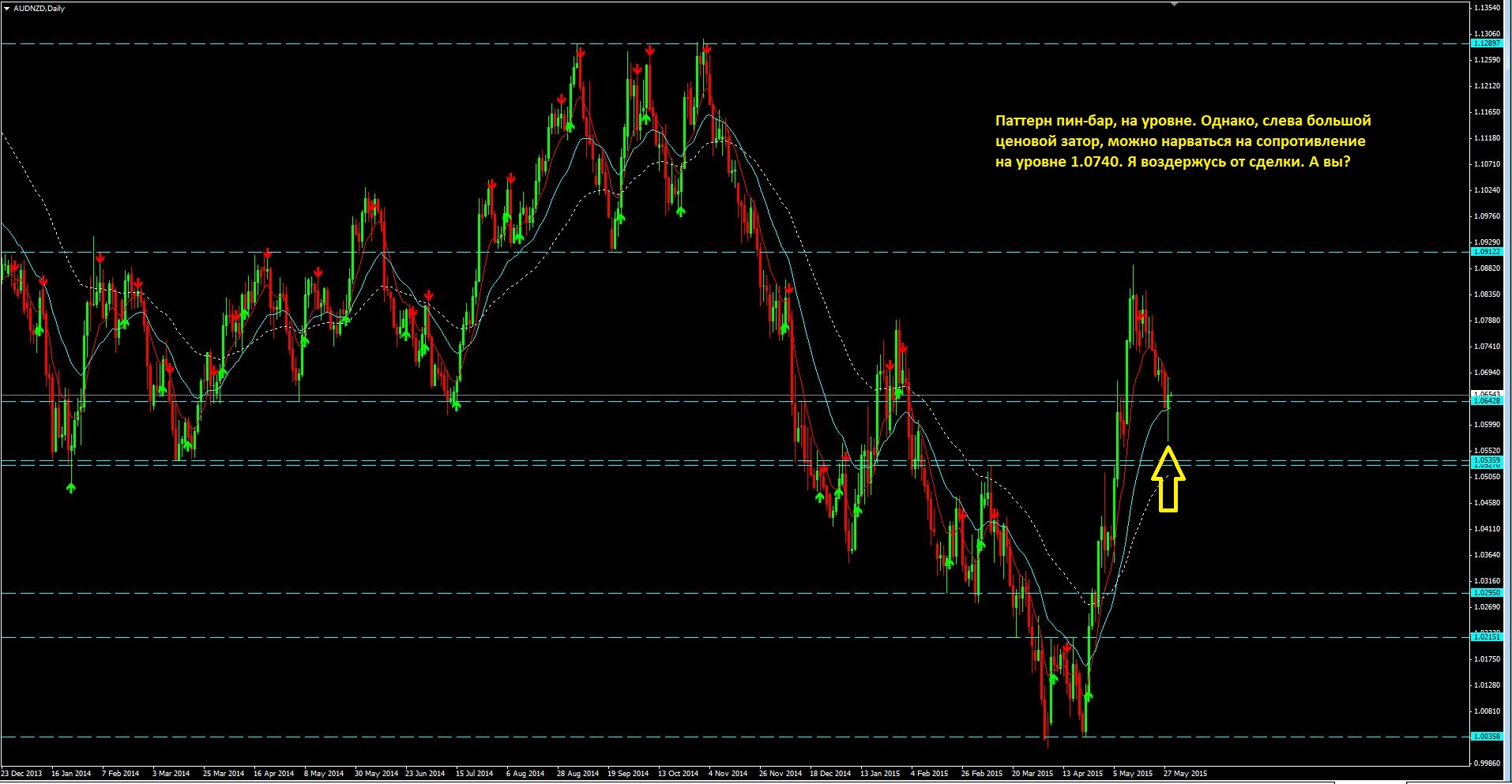
Task: Click the 4 Feb 2015 date label
Action: [x=929, y=774]
